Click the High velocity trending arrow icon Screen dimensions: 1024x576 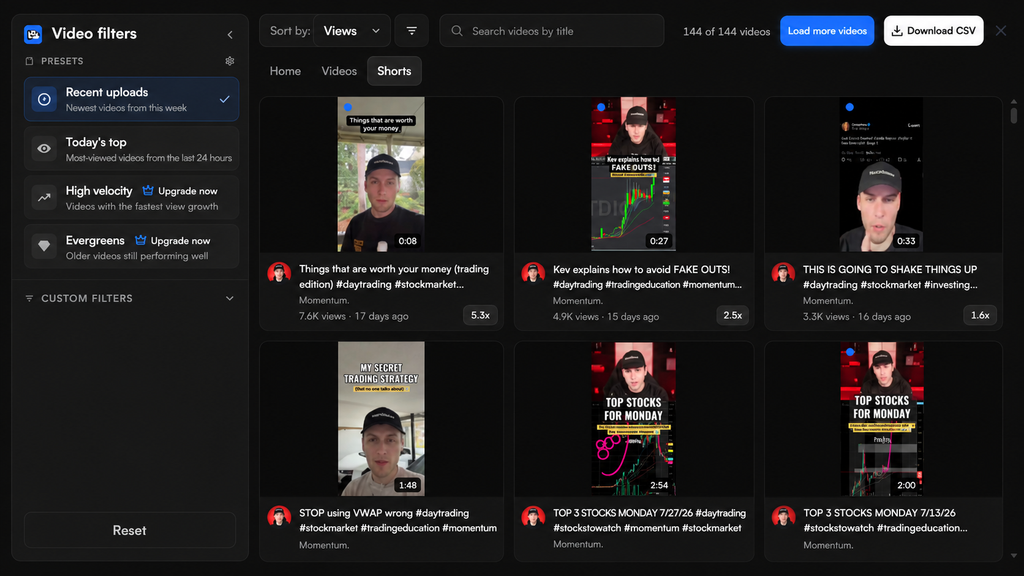[x=44, y=198]
